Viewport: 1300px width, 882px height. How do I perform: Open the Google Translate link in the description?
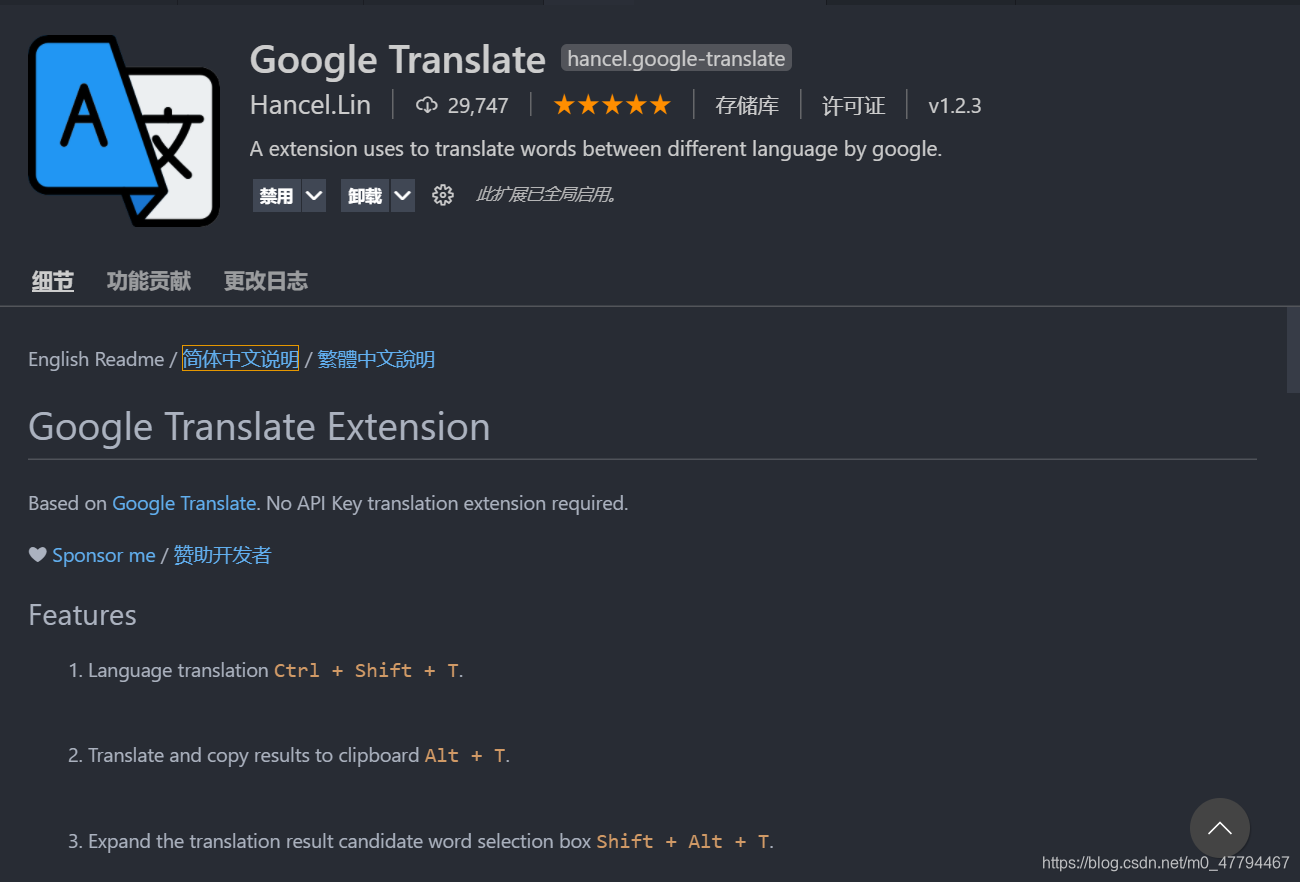point(184,503)
